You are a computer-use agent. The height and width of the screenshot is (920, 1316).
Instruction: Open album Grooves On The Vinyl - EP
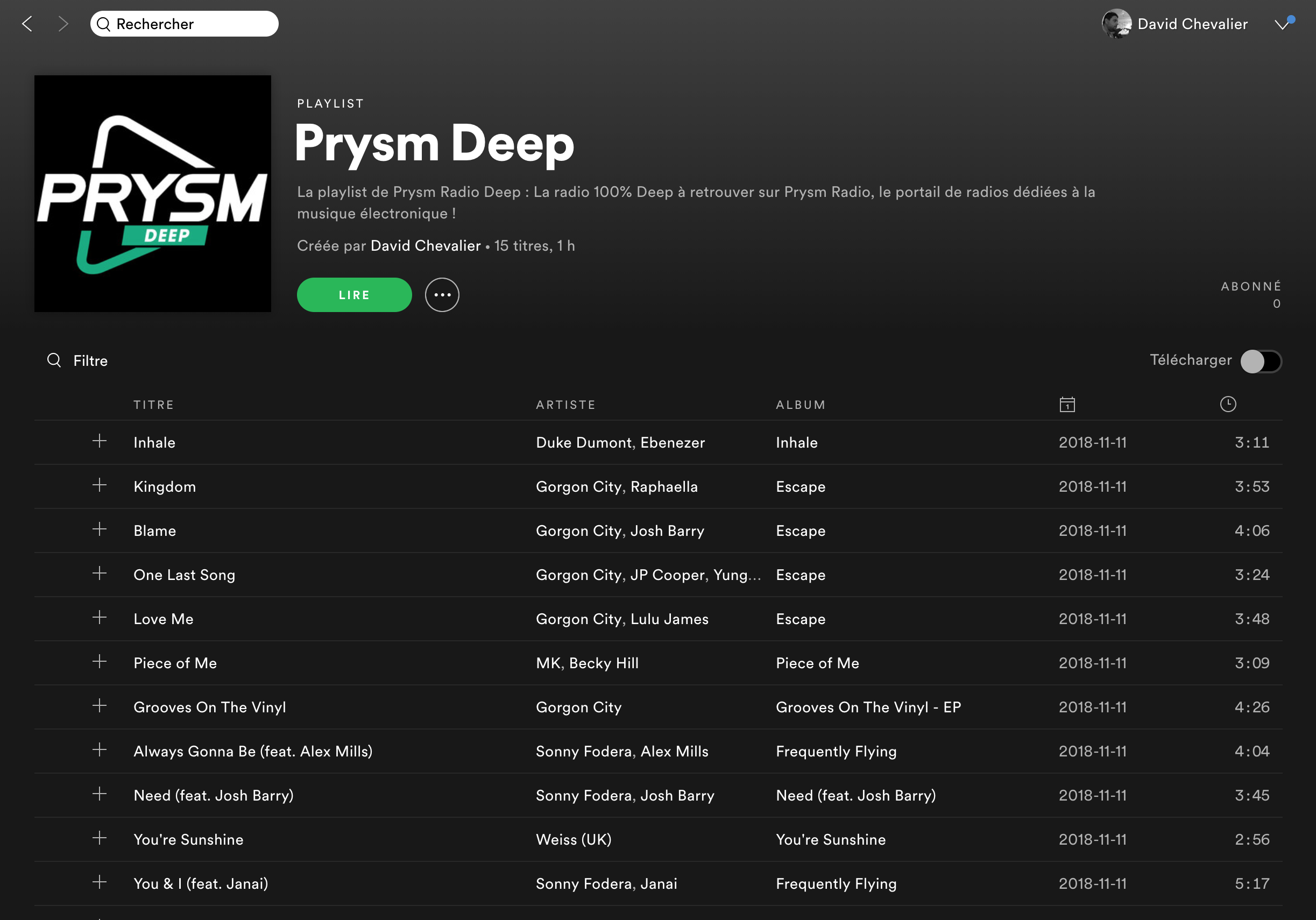pyautogui.click(x=868, y=707)
